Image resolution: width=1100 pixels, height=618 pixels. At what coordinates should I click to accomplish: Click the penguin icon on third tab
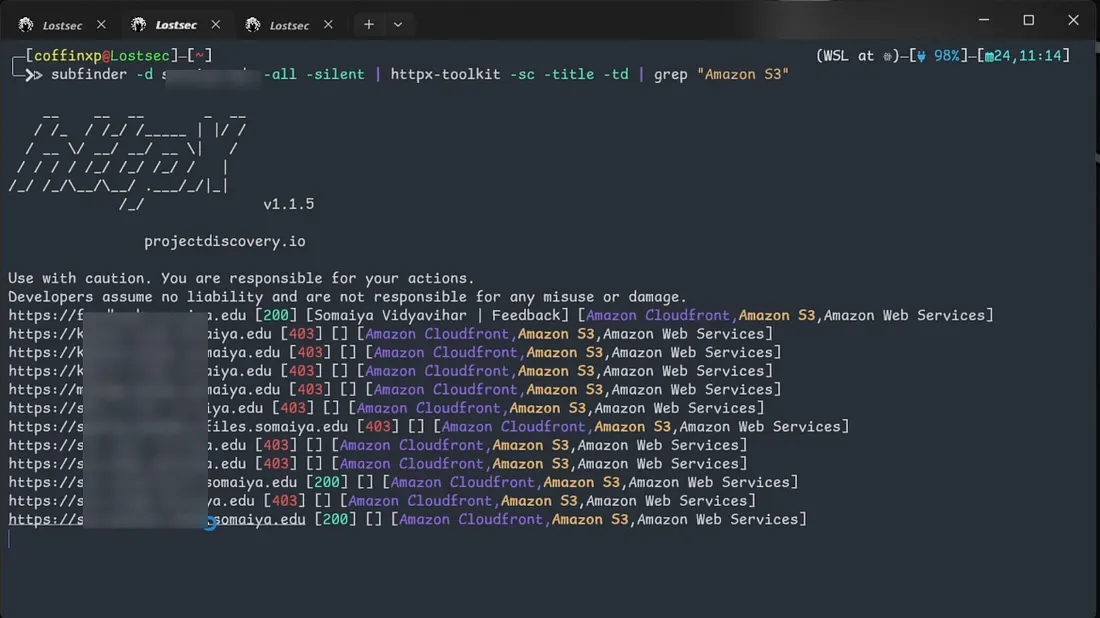click(253, 25)
